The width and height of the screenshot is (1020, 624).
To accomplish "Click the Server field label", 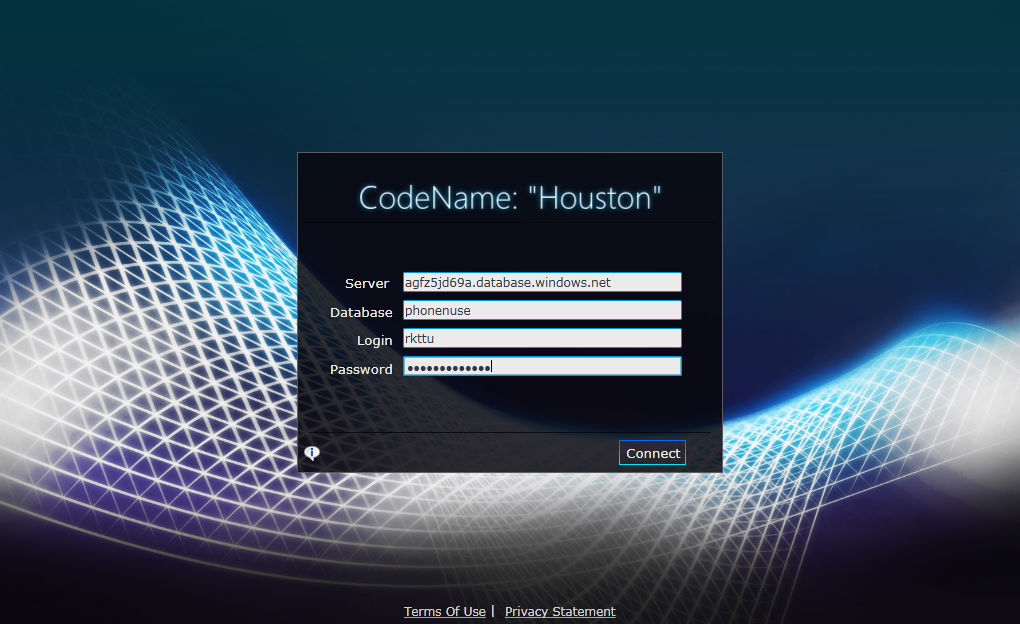I will 367,284.
